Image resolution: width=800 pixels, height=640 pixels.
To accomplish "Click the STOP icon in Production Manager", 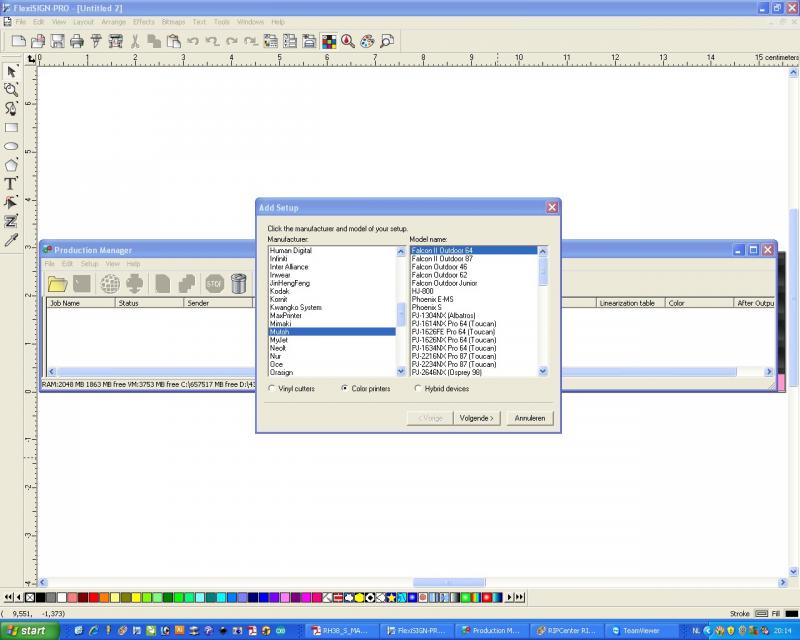I will tap(214, 284).
